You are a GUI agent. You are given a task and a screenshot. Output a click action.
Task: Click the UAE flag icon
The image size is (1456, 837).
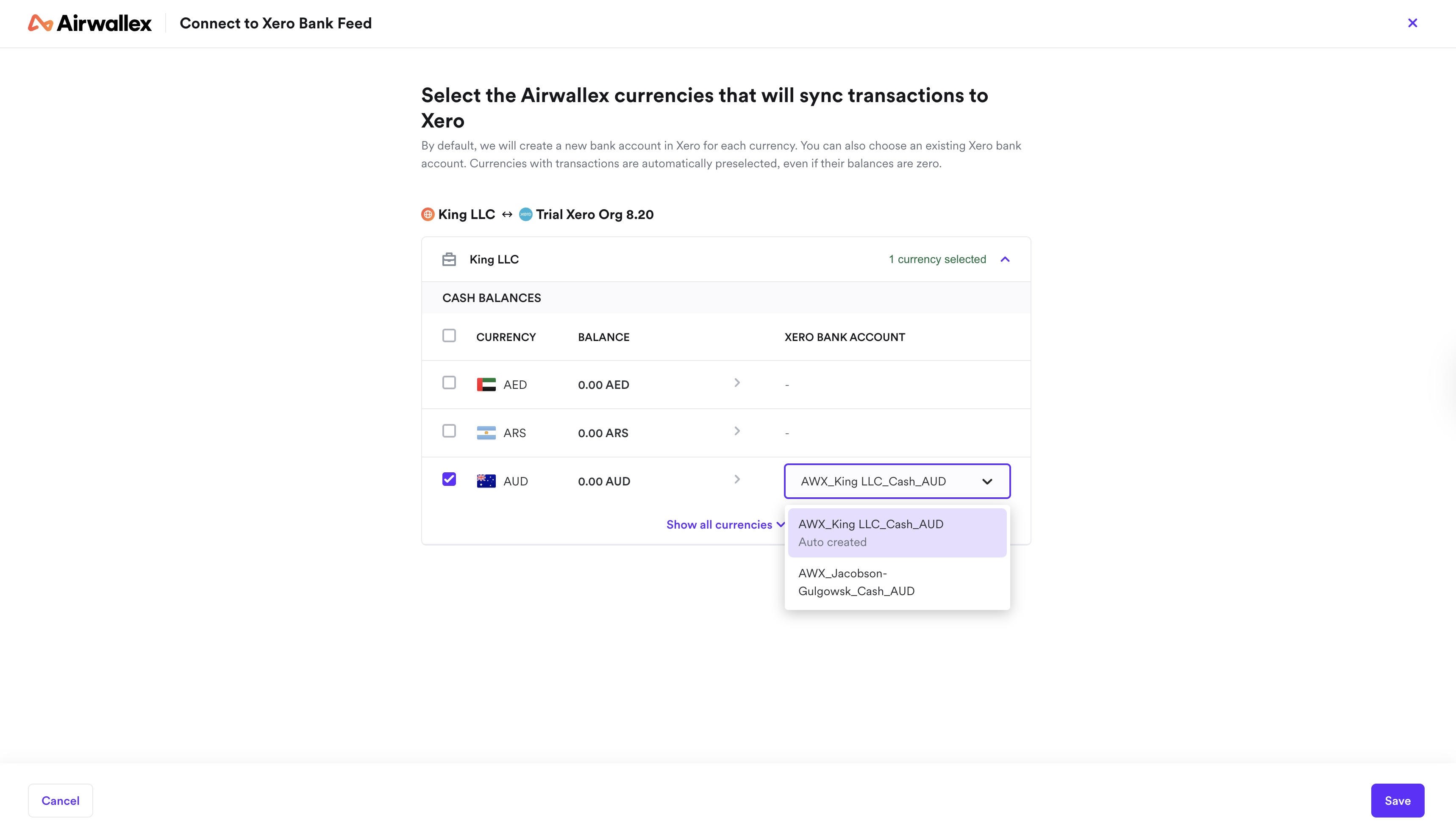[x=486, y=385]
